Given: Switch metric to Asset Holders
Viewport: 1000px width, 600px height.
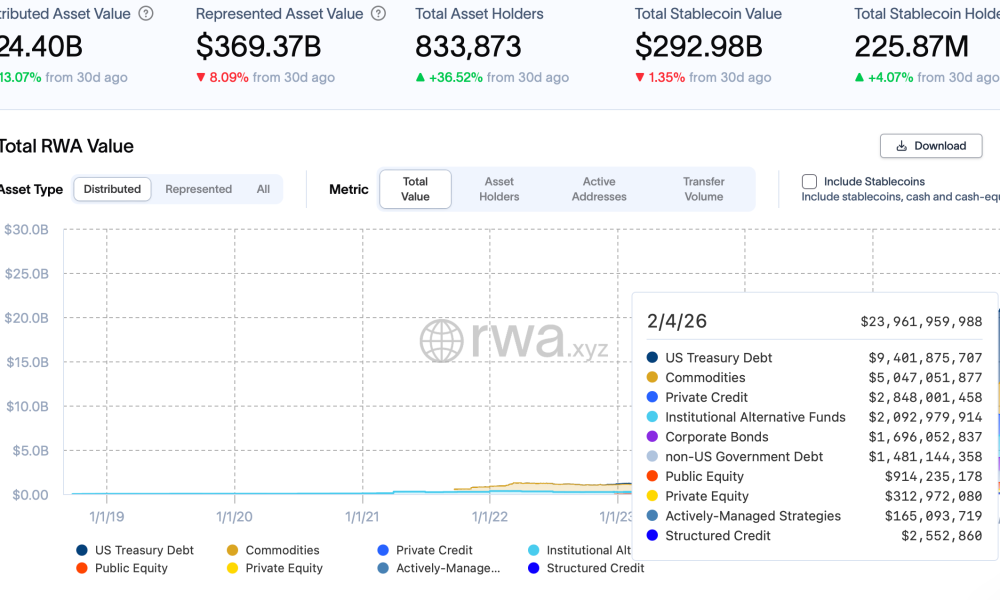Looking at the screenshot, I should point(499,189).
